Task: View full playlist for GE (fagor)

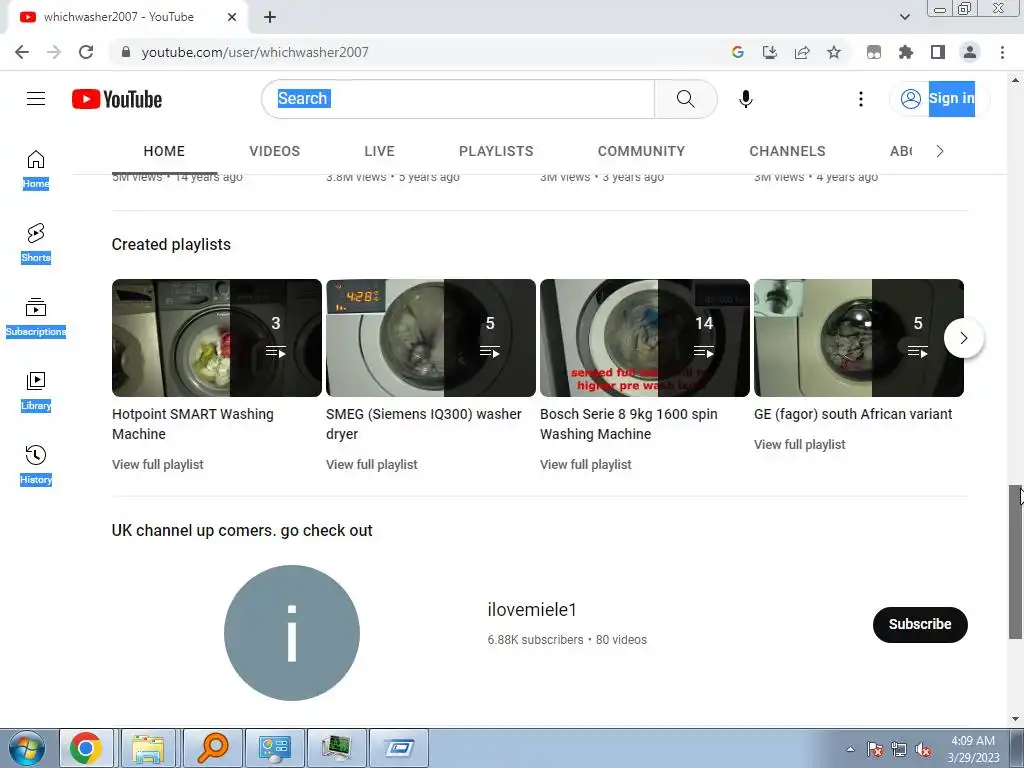Action: point(799,445)
